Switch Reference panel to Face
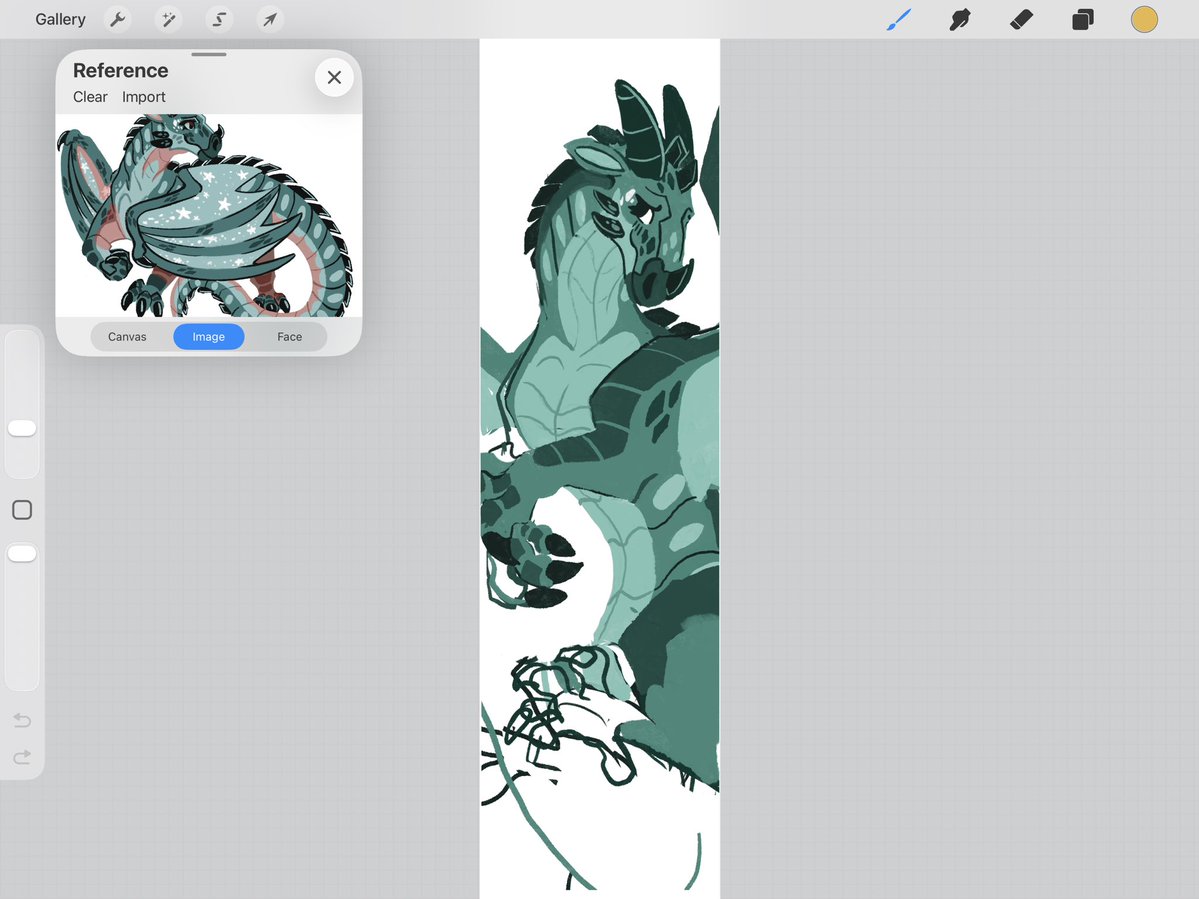The width and height of the screenshot is (1199, 899). (x=290, y=336)
